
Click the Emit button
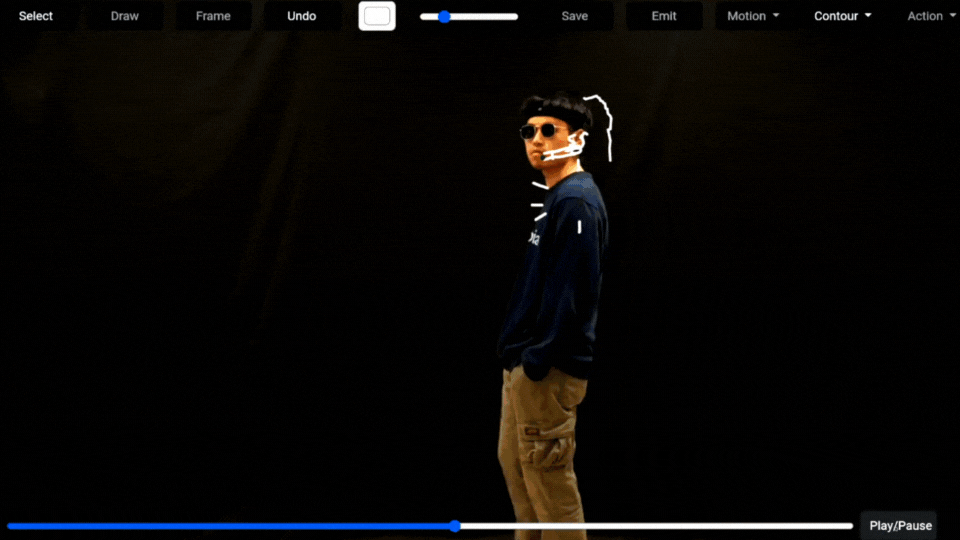pyautogui.click(x=664, y=16)
